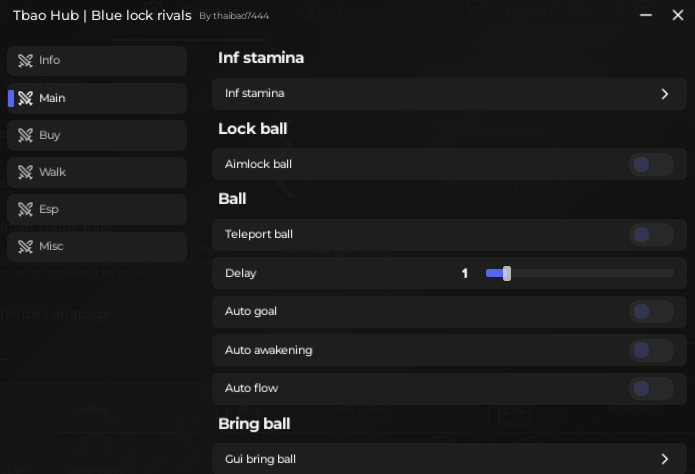
Task: Click the swords icon beside Misc
Action: 25,247
